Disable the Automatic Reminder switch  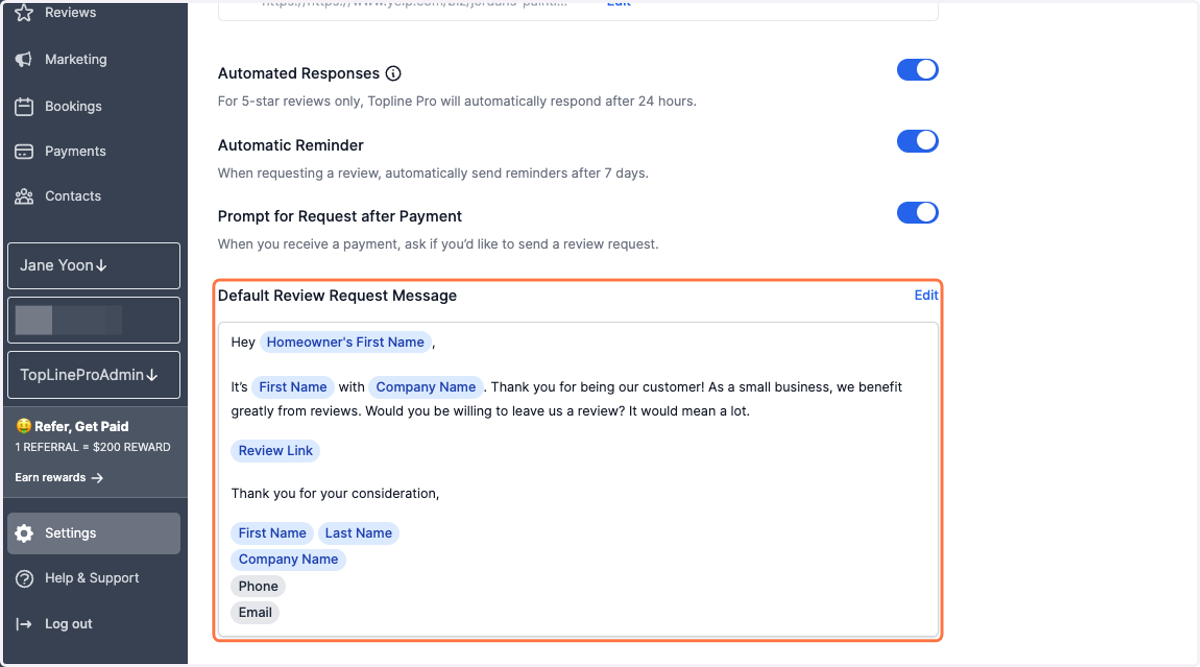pos(917,141)
